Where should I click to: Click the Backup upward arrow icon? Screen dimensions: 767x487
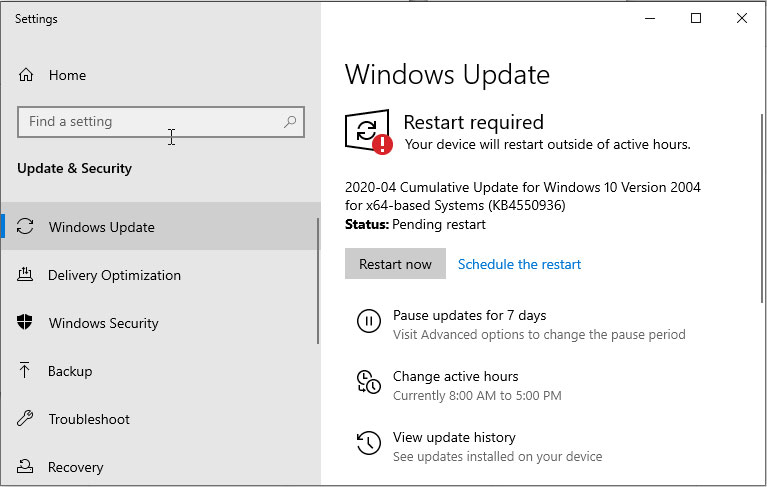[24, 370]
